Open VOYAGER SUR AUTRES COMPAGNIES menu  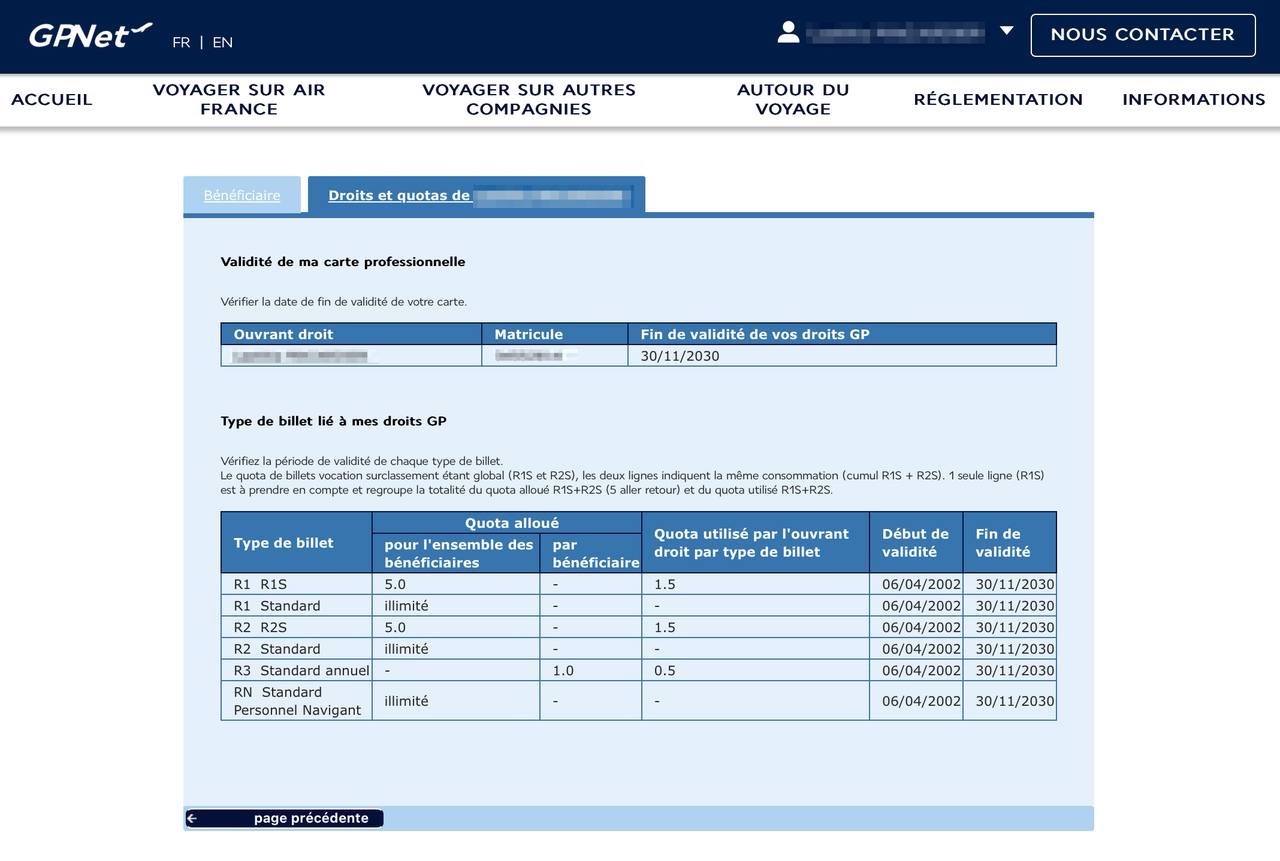(x=529, y=99)
